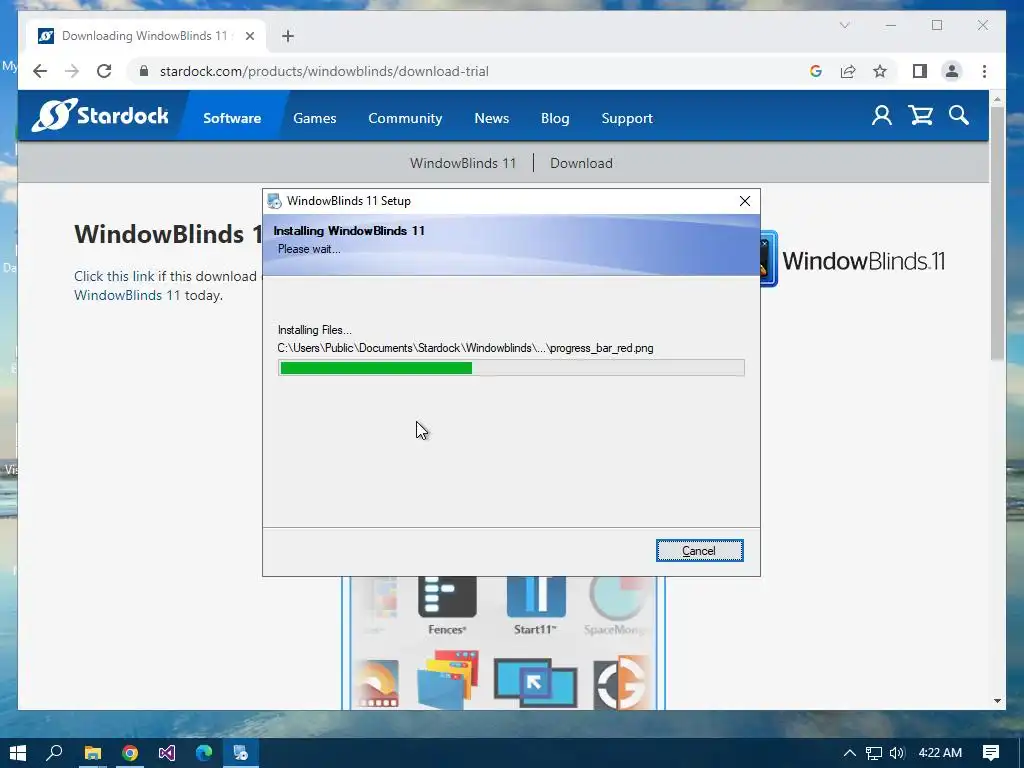This screenshot has height=768, width=1024.
Task: Click the network tray icon
Action: click(873, 753)
